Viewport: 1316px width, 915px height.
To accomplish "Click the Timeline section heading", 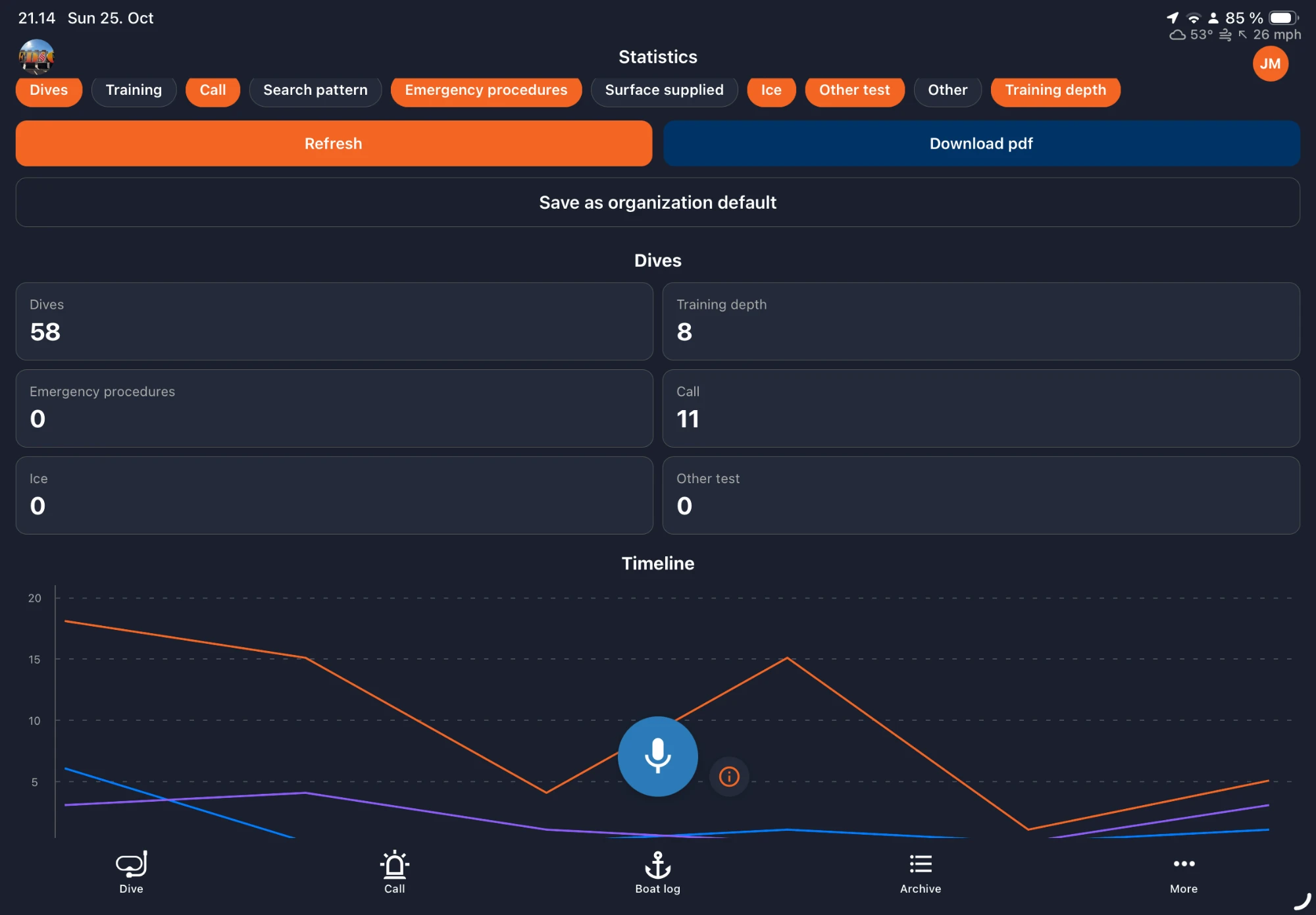I will tap(657, 563).
